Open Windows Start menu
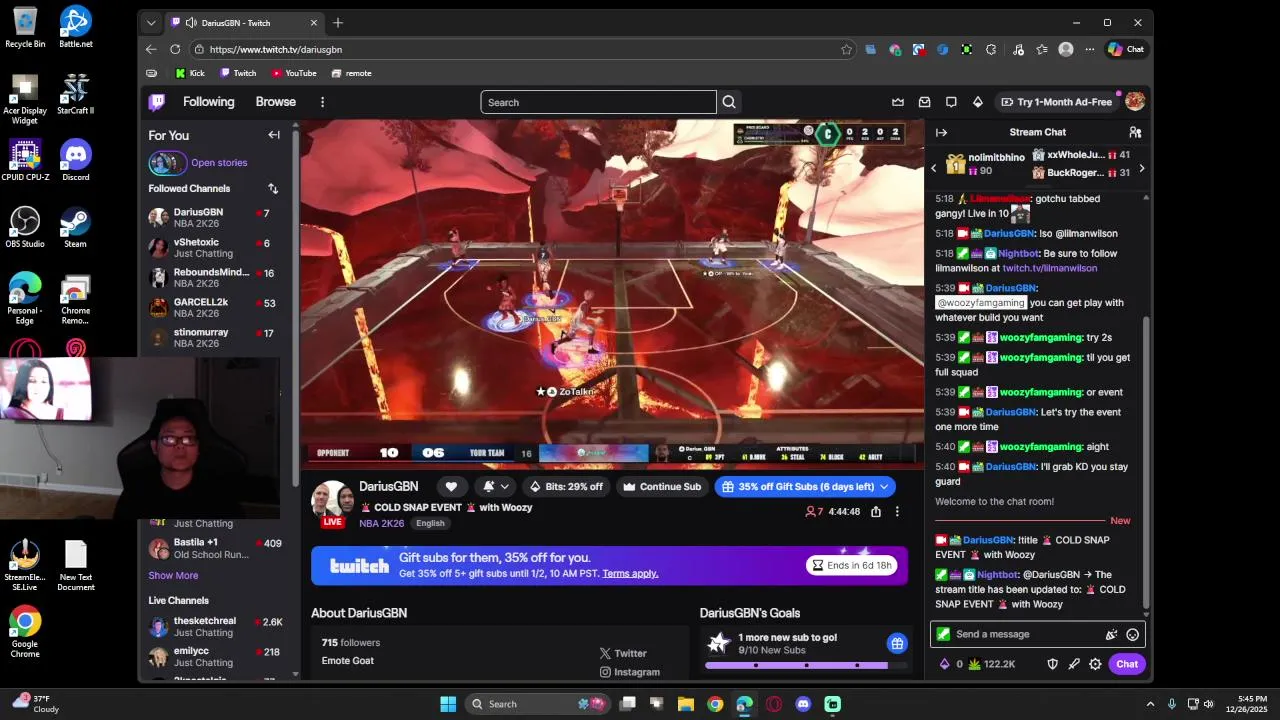 [448, 704]
